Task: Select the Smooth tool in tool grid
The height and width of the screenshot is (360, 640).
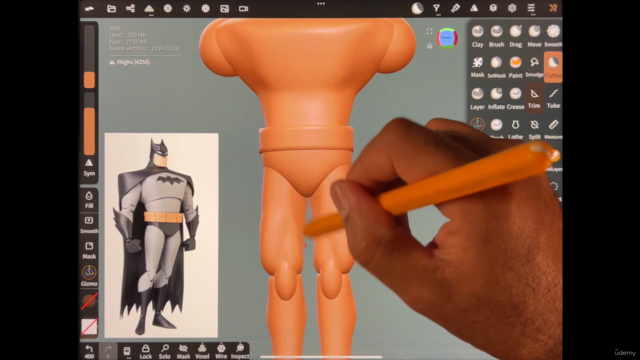Action: click(553, 36)
